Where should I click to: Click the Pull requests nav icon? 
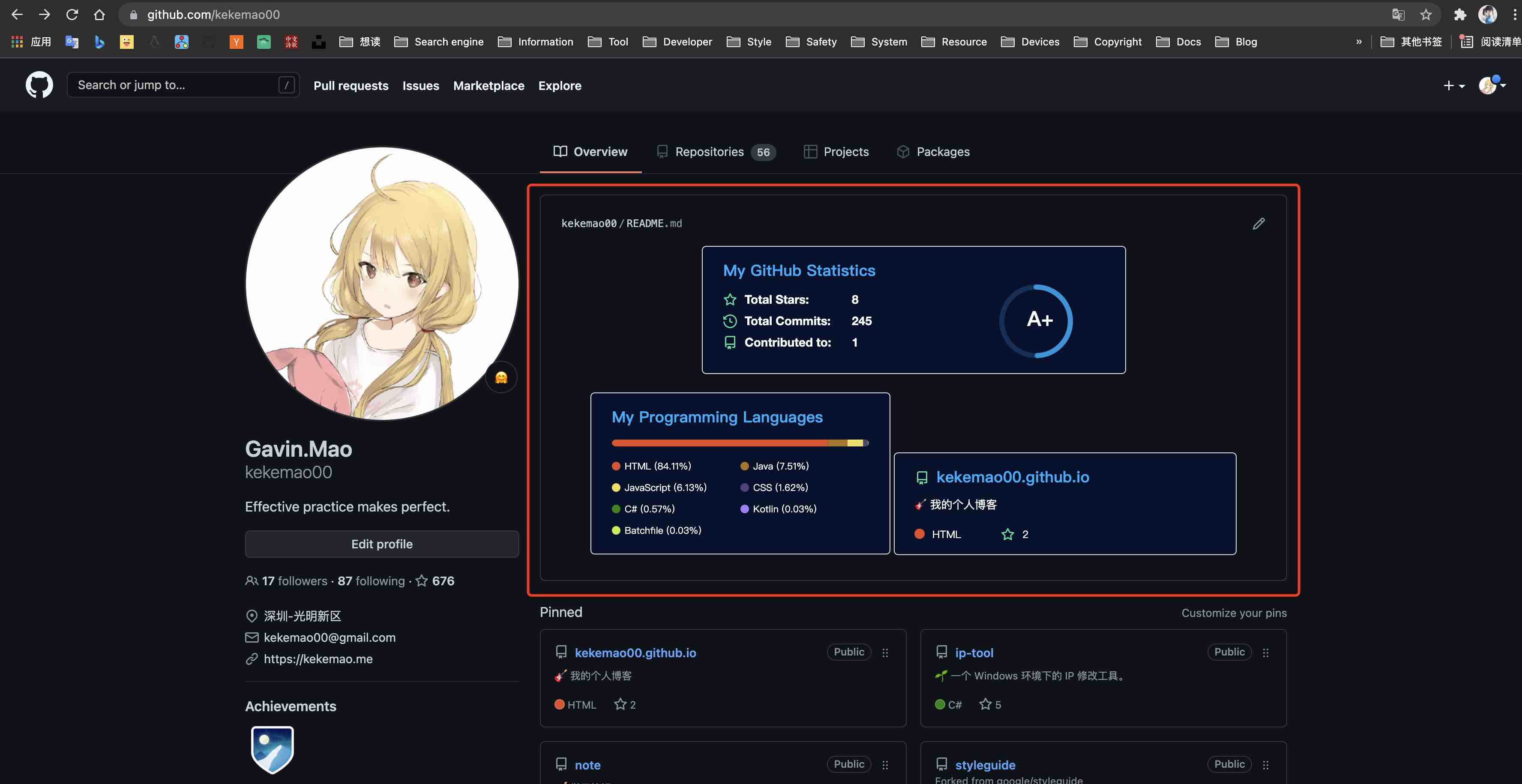(x=351, y=84)
